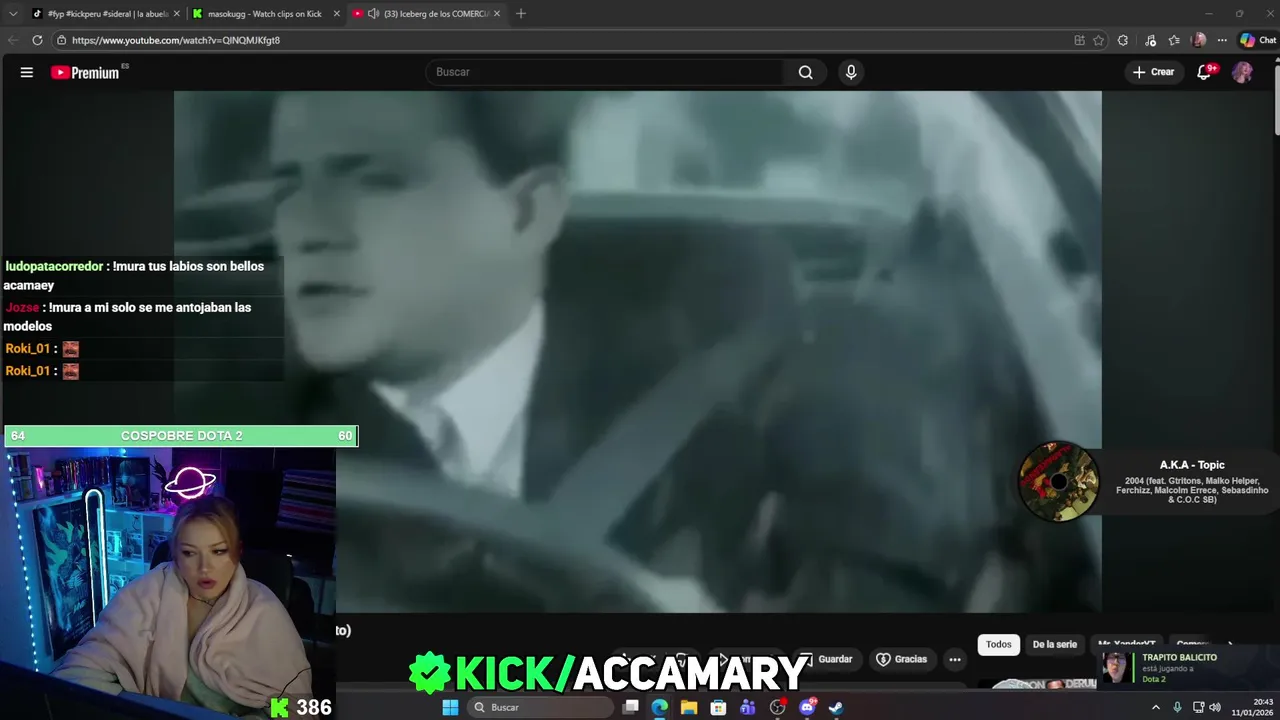Click the Gracias thanks button
1280x720 pixels.
901,659
